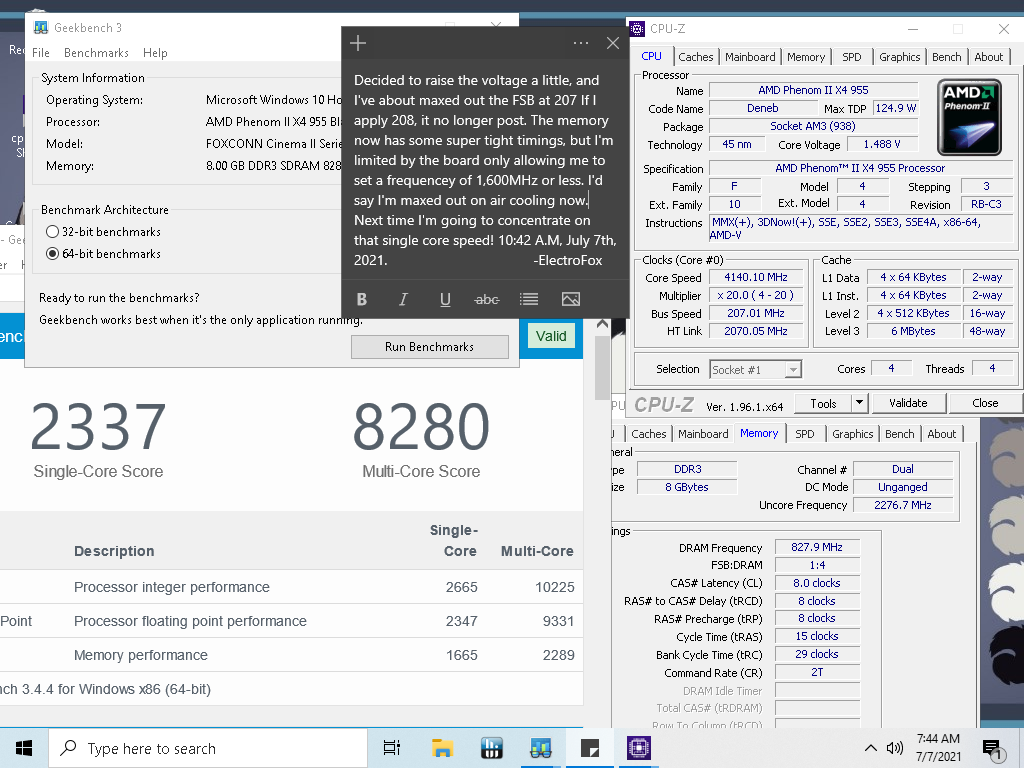The width and height of the screenshot is (1024, 768).
Task: Add a new sticky note with plus icon
Action: point(358,44)
